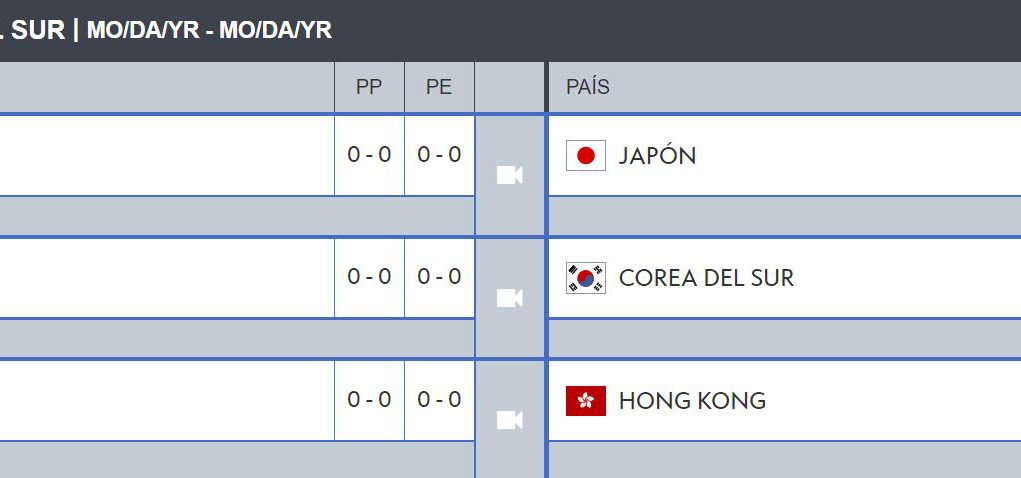This screenshot has width=1021, height=478.
Task: Click the PP score for Hong Kong
Action: pyautogui.click(x=369, y=400)
